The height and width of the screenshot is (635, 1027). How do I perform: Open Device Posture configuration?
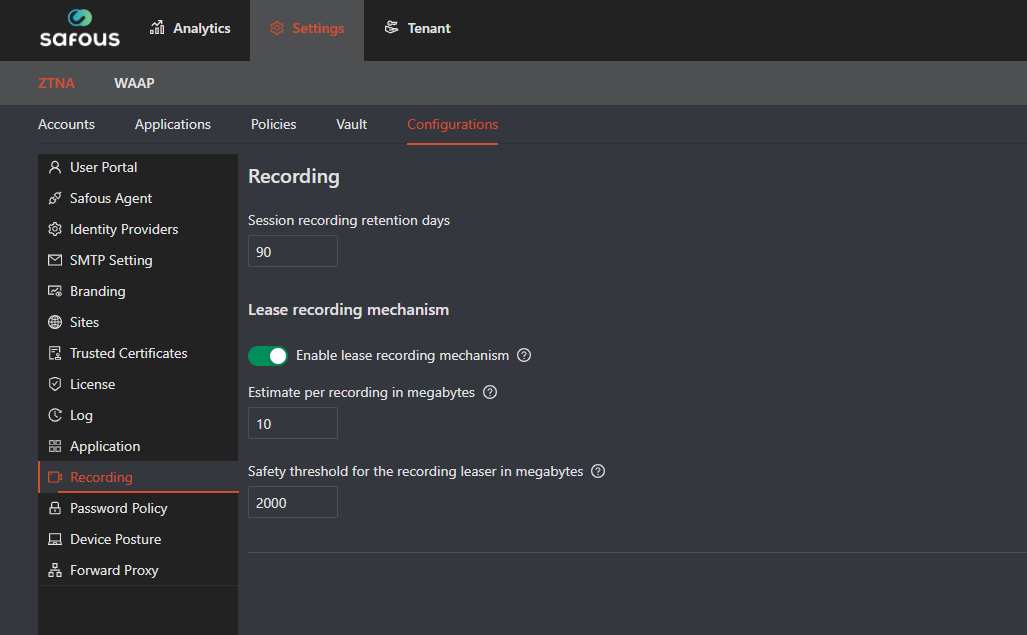click(115, 540)
